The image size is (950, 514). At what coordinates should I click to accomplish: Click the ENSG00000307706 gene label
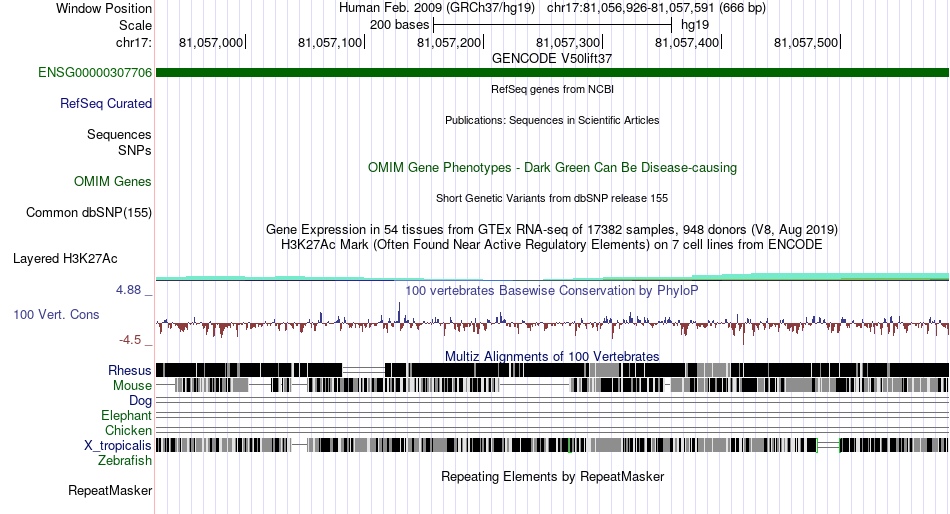coord(95,73)
